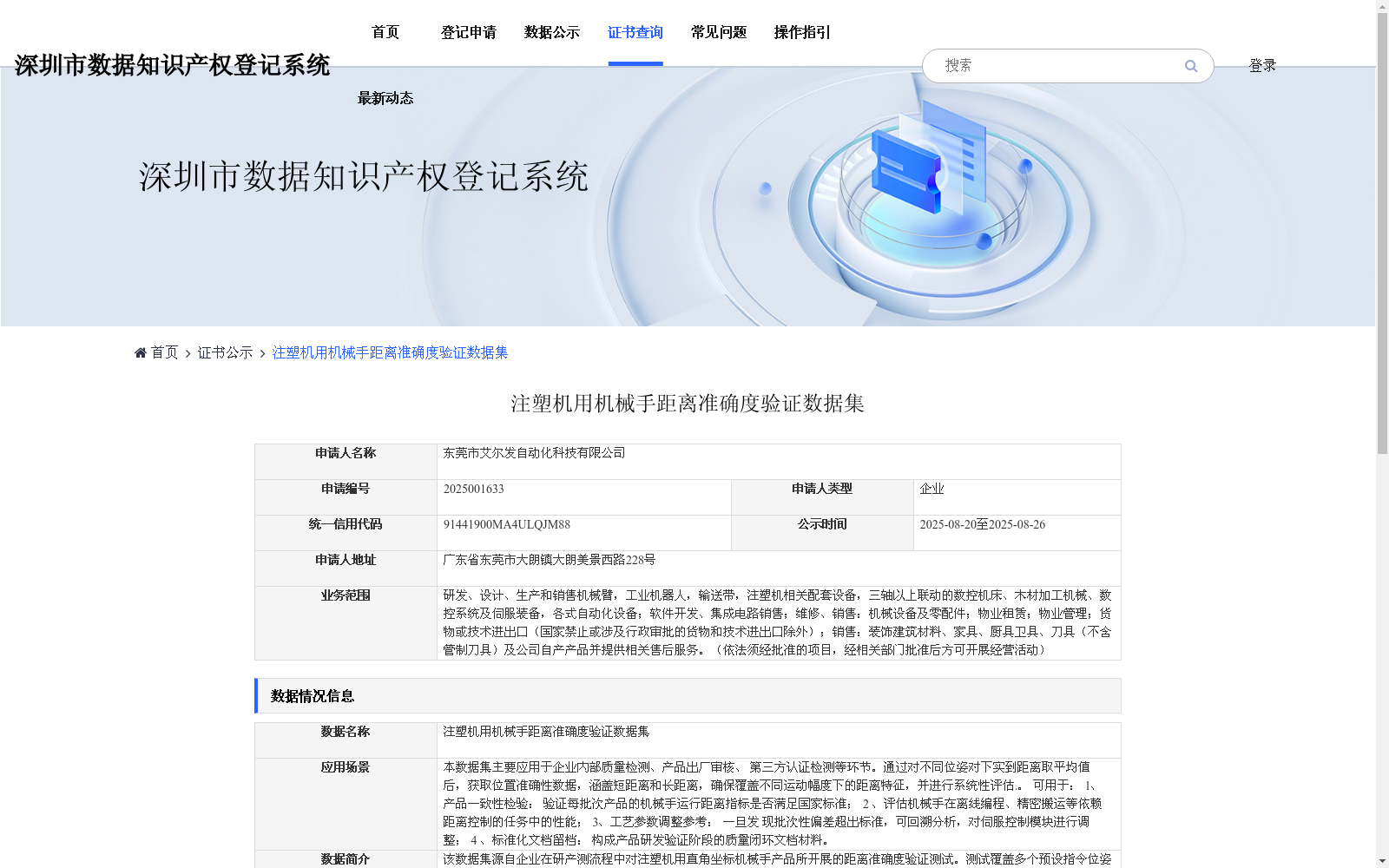
Task: Click the home icon in breadcrumb
Action: pos(141,352)
